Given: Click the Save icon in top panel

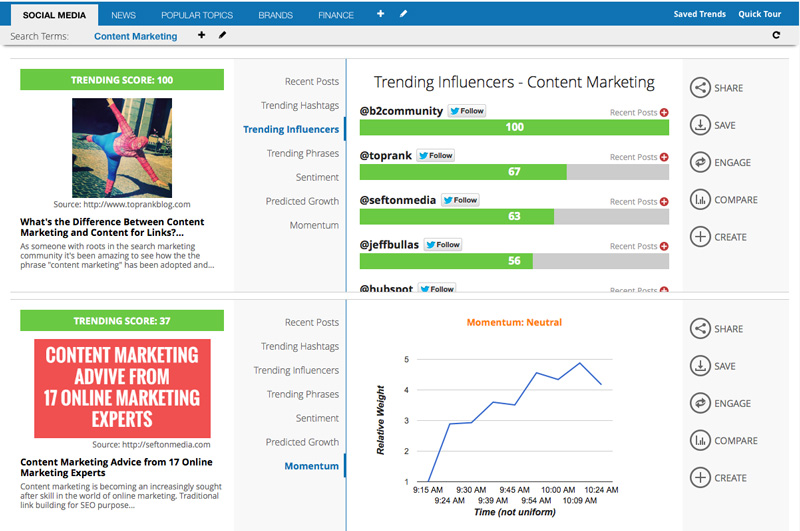Looking at the screenshot, I should click(700, 125).
